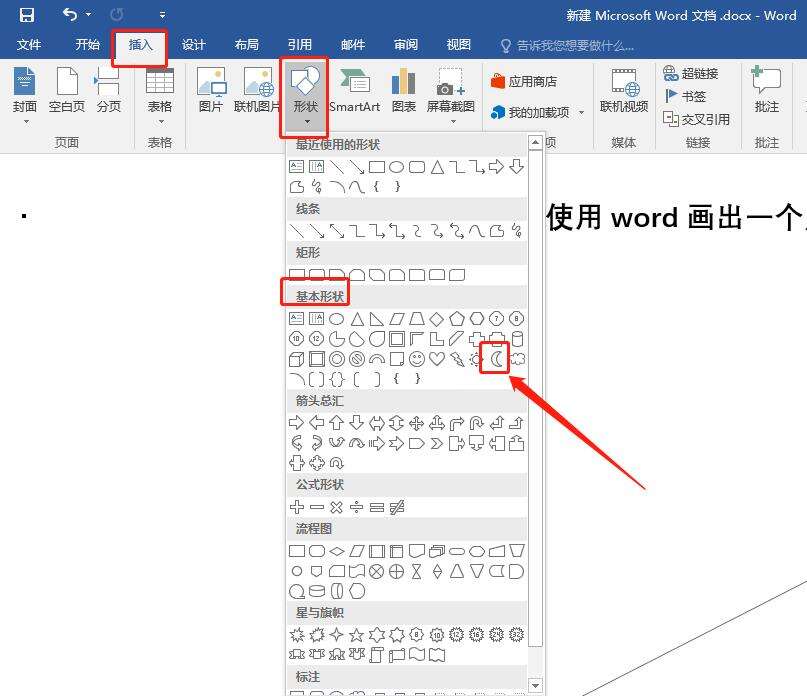Select the heart shape

pos(437,359)
